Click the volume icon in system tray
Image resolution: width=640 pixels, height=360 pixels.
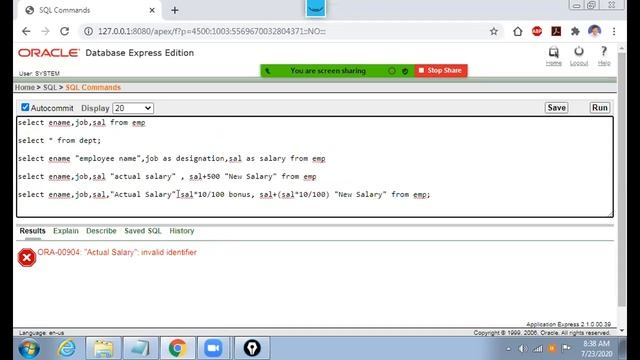(522, 349)
